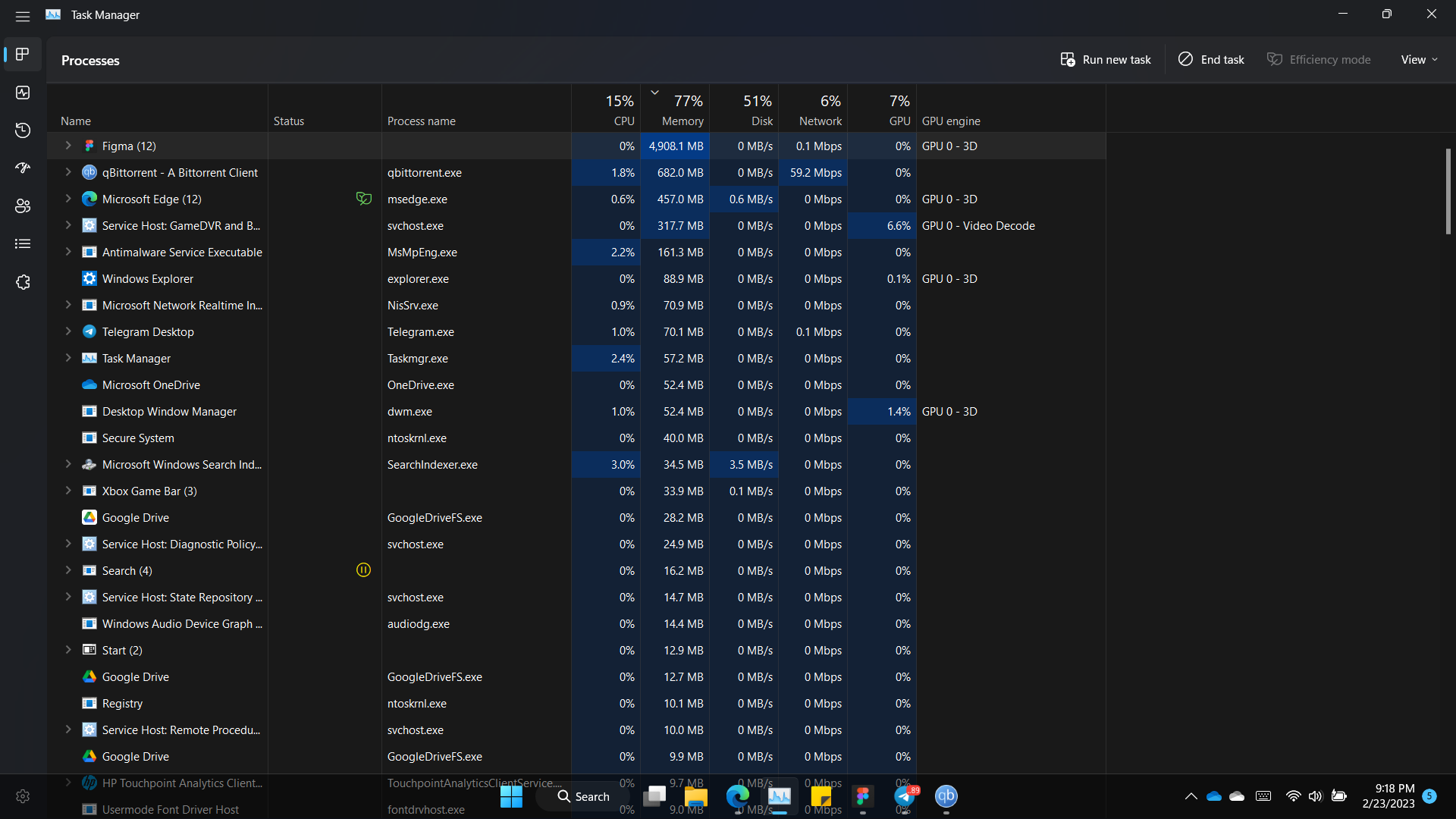
Task: Select the Secure System process row
Action: coord(576,438)
